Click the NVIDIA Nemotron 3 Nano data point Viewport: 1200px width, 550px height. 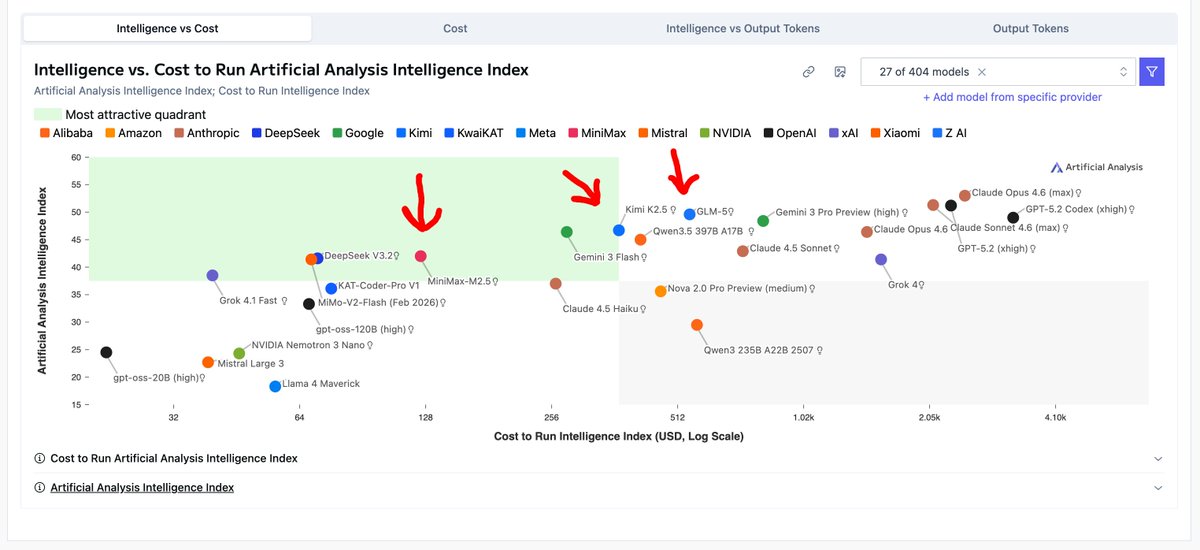tap(239, 354)
